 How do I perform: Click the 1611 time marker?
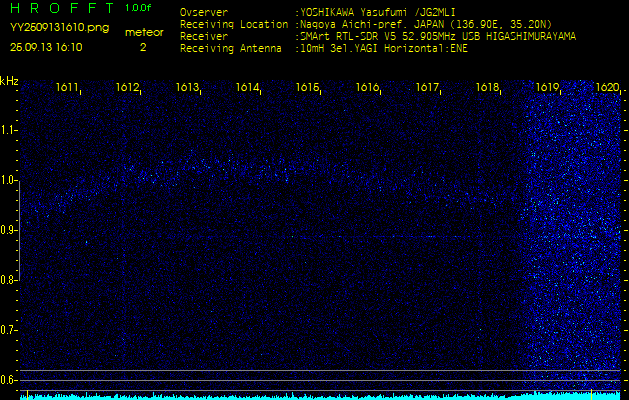68,88
